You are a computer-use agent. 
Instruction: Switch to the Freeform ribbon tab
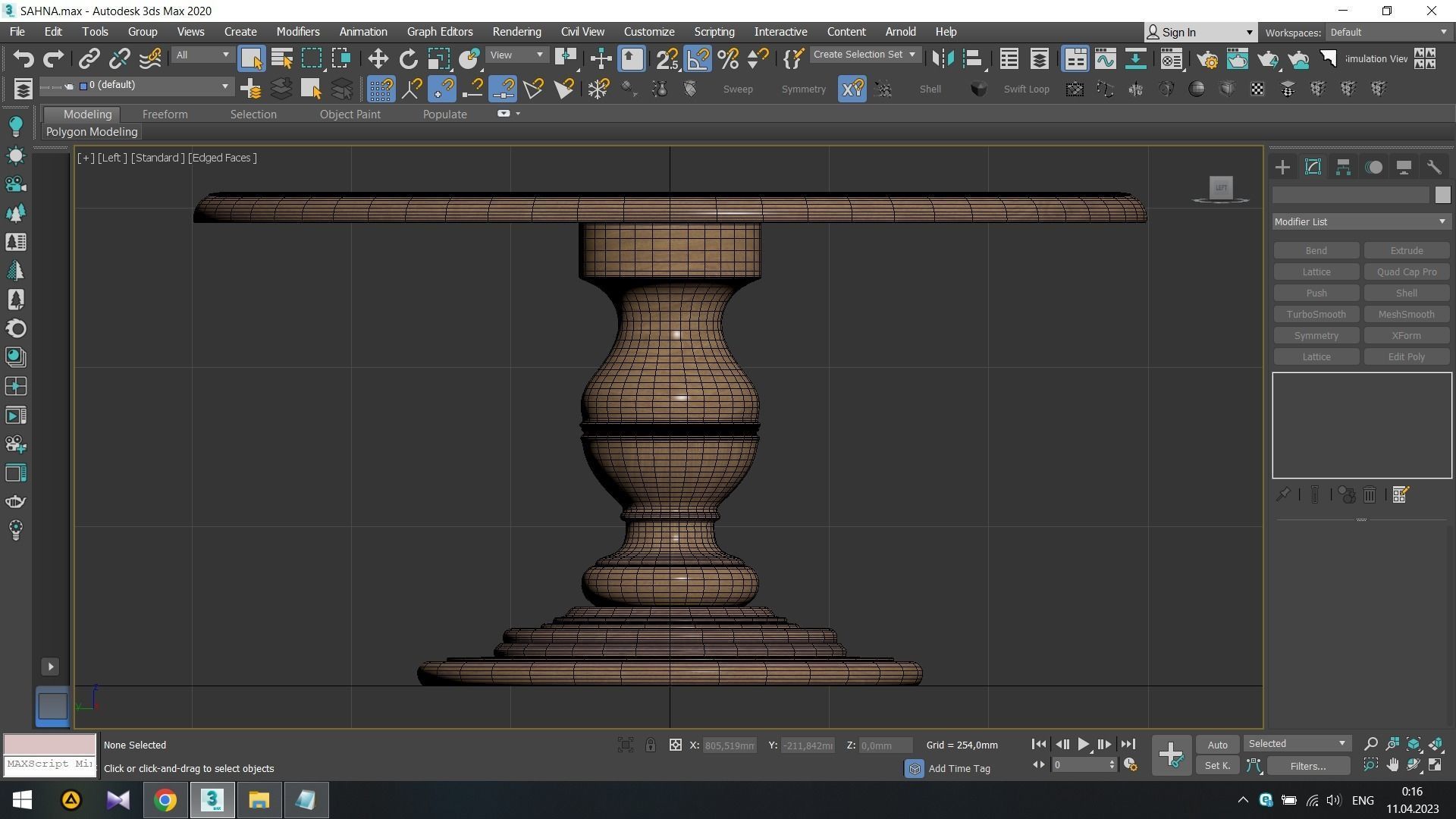point(165,115)
